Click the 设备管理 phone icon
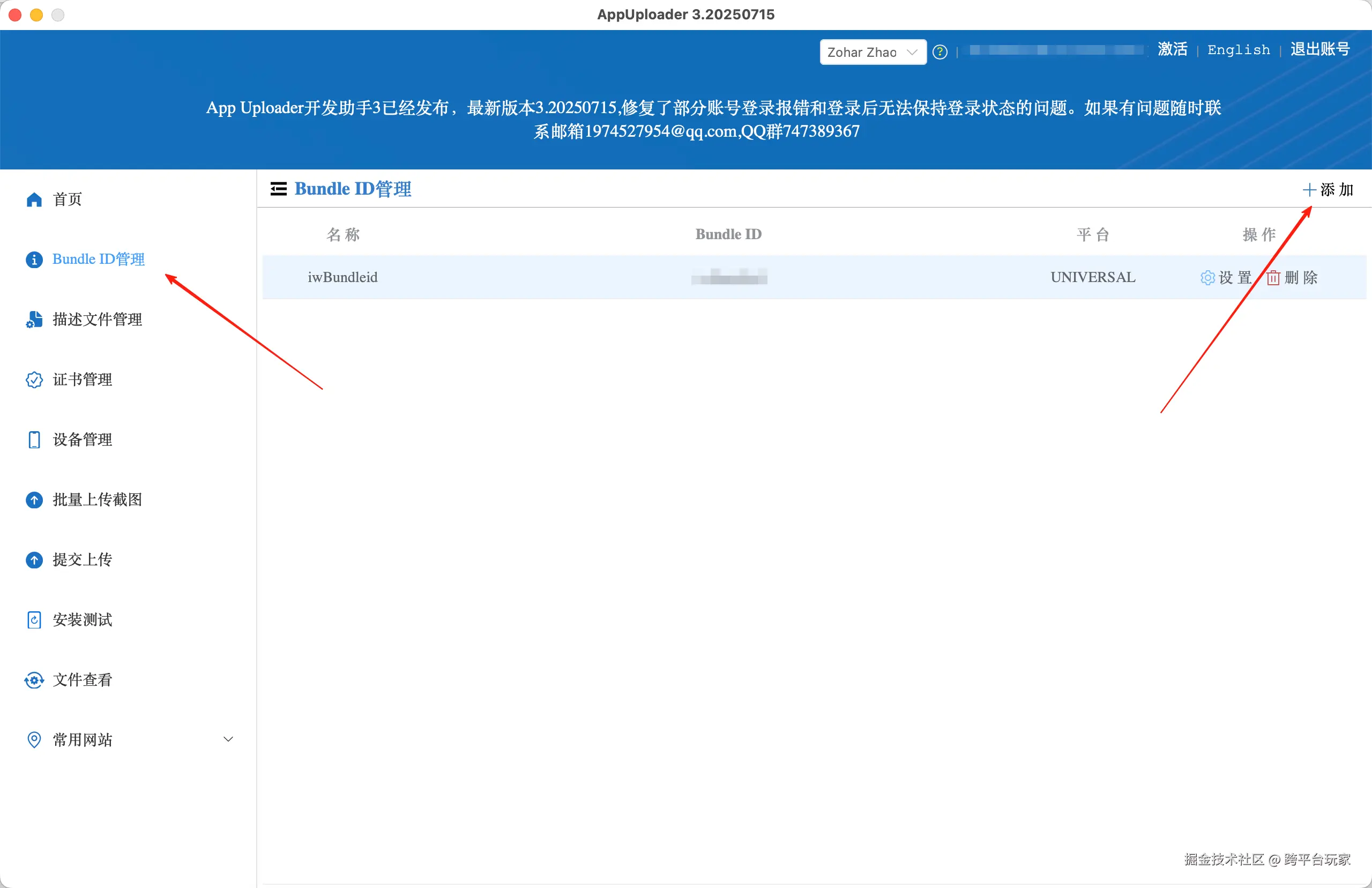Screen dimensions: 1372x888 click(34, 439)
